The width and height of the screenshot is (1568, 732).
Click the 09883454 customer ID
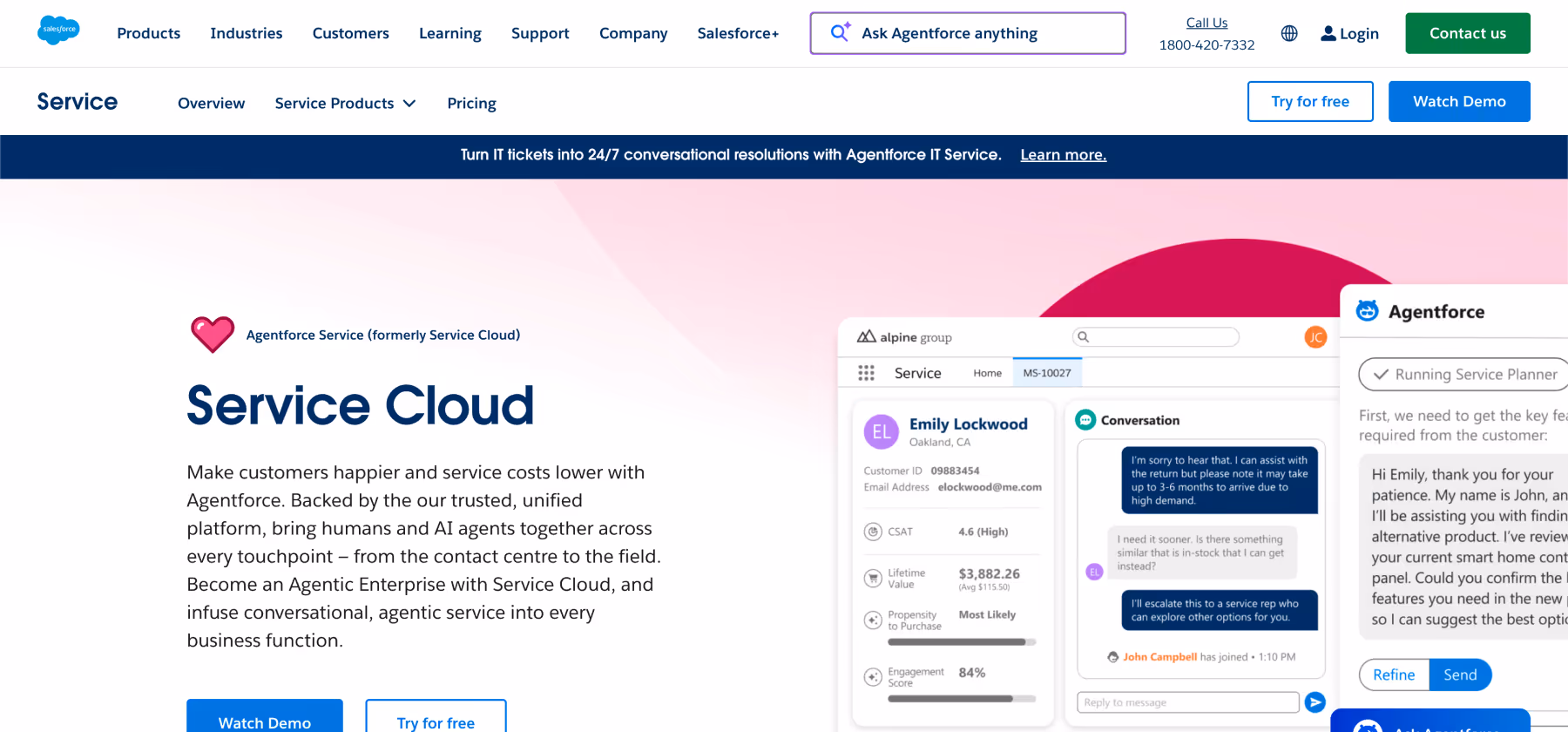pyautogui.click(x=955, y=471)
